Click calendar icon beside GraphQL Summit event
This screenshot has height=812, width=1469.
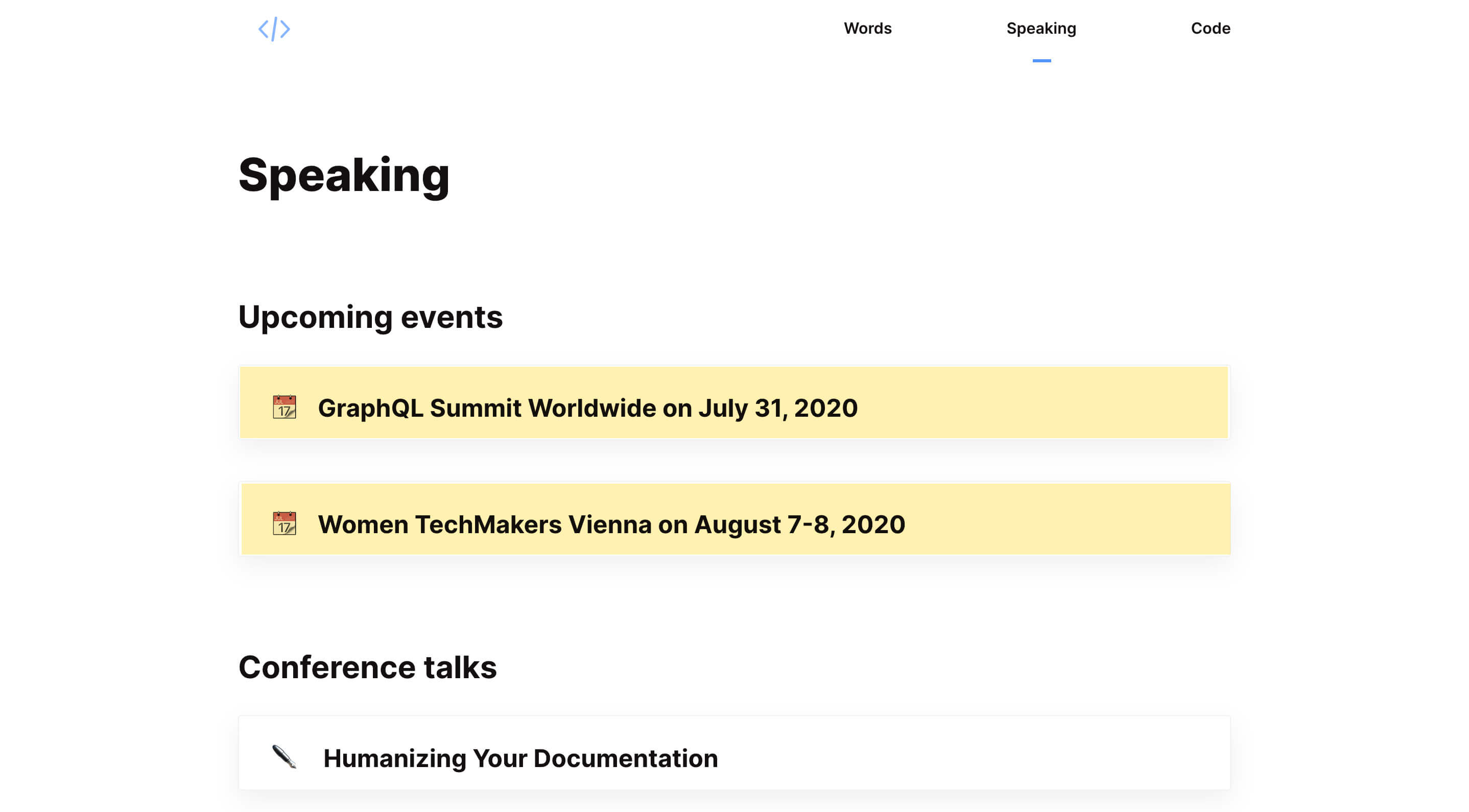(284, 407)
